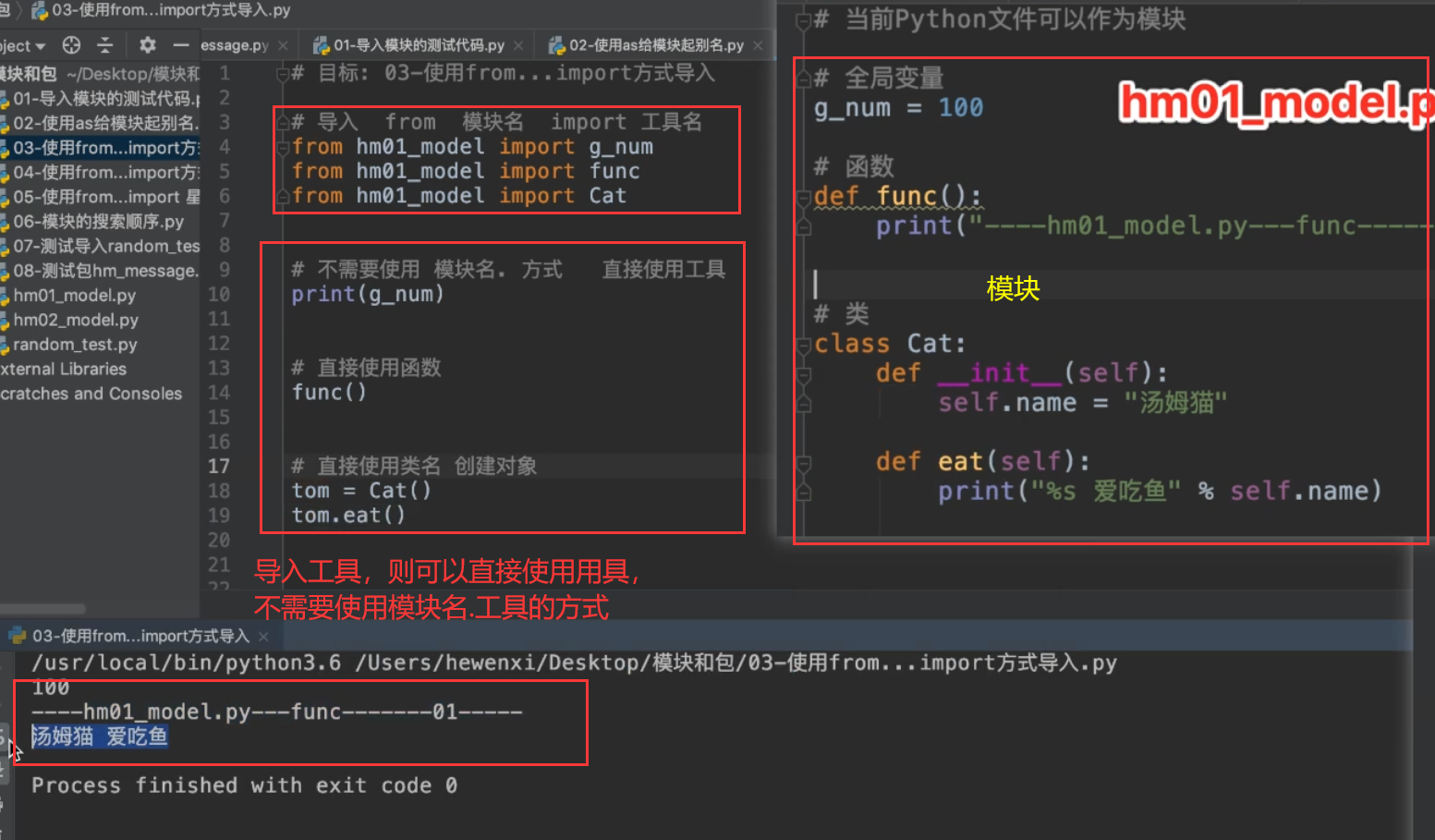
Task: Hide the Project panel with minus icon
Action: (x=181, y=44)
